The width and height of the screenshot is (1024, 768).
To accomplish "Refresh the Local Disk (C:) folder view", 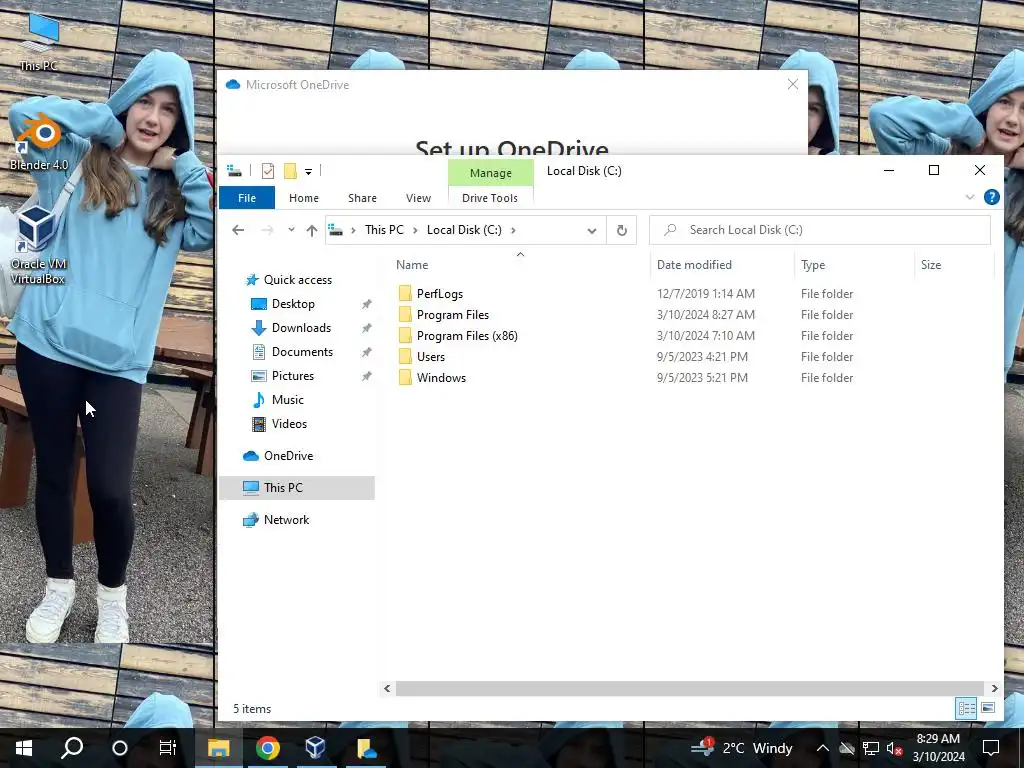I will (x=622, y=230).
